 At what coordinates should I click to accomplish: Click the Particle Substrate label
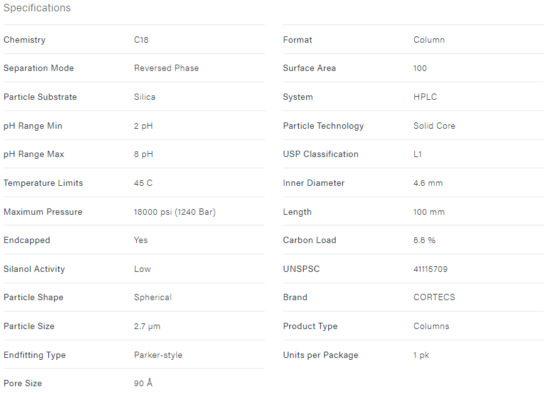click(x=40, y=97)
